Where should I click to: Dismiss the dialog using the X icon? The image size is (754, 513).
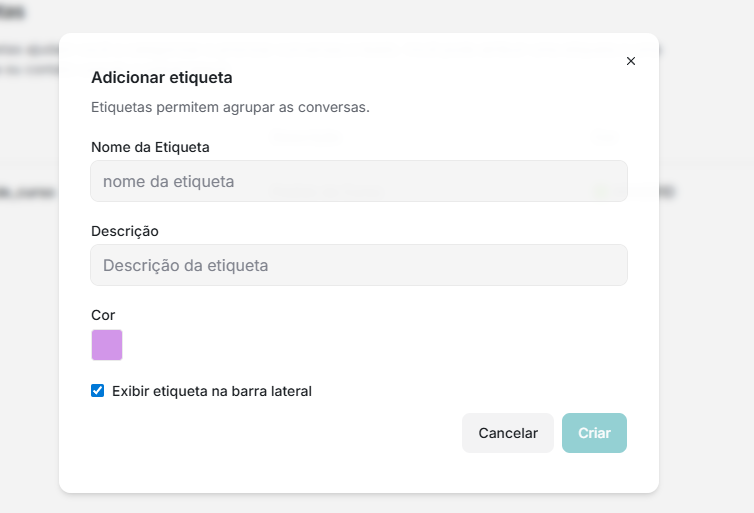coord(631,61)
